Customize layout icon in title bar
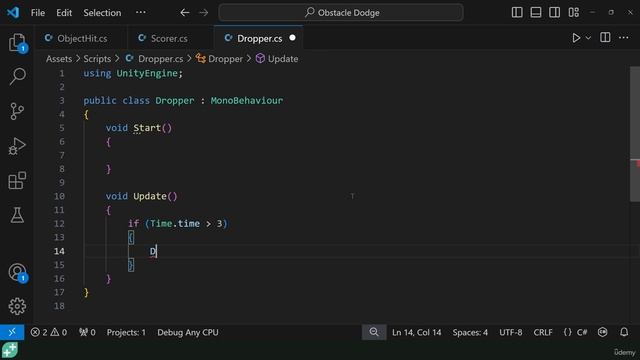Screen dimensions: 640x360 tap(573, 12)
